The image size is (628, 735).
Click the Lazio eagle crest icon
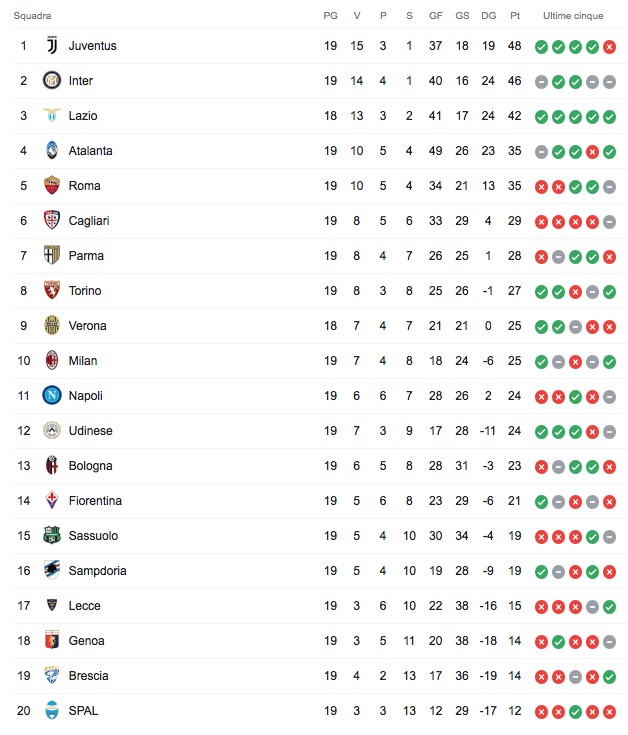click(x=52, y=116)
